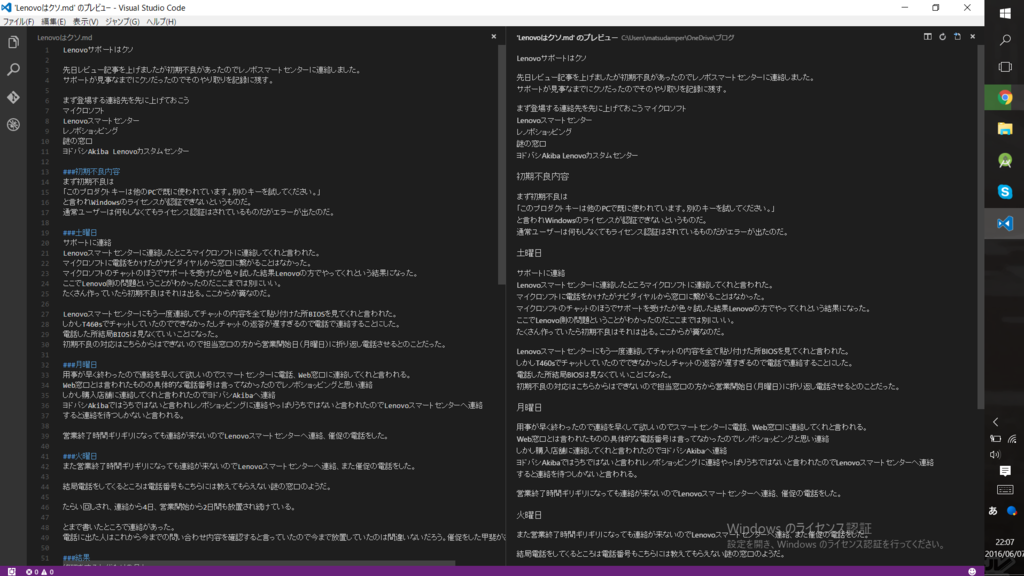Viewport: 1024px width, 576px height.
Task: Select the Lenovoはクソ.md editor tab
Action: pos(65,38)
